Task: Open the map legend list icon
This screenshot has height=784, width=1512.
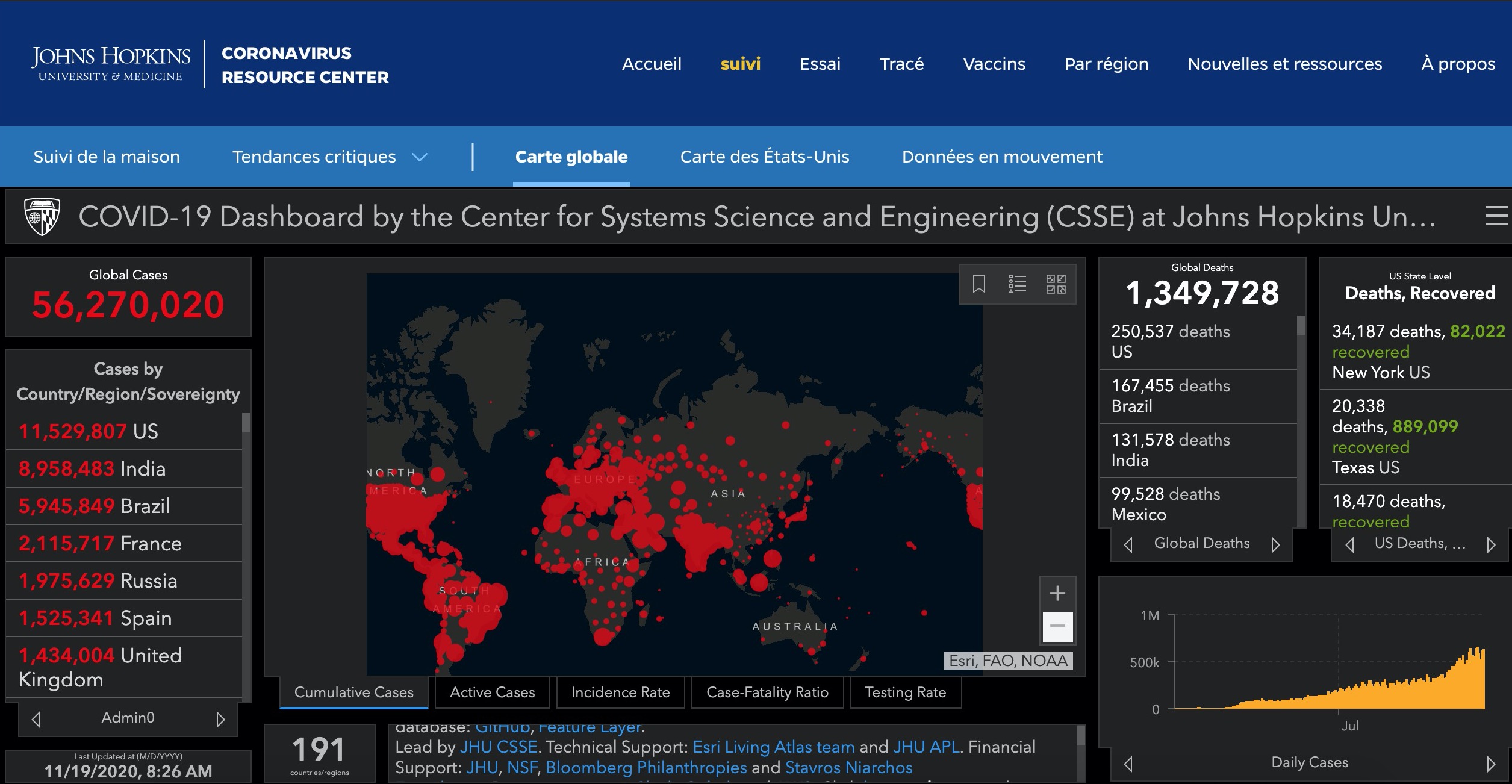Action: pos(1017,284)
